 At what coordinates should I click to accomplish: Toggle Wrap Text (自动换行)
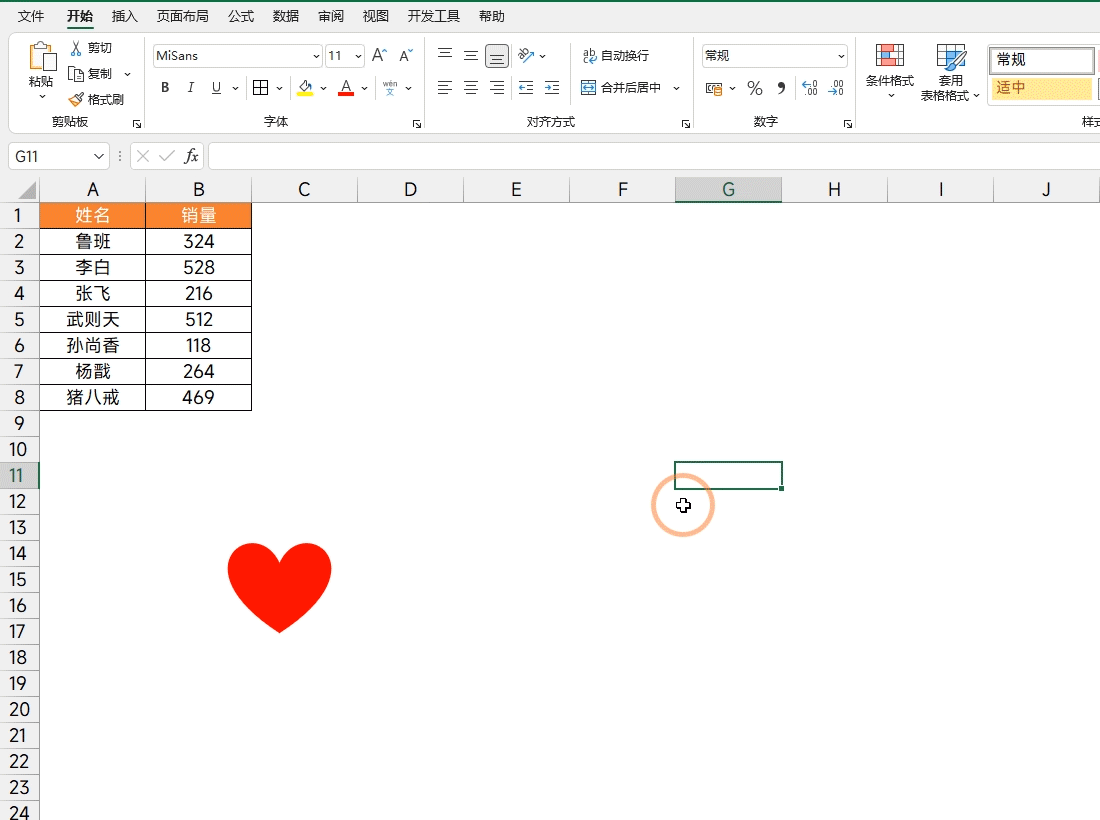[x=616, y=56]
